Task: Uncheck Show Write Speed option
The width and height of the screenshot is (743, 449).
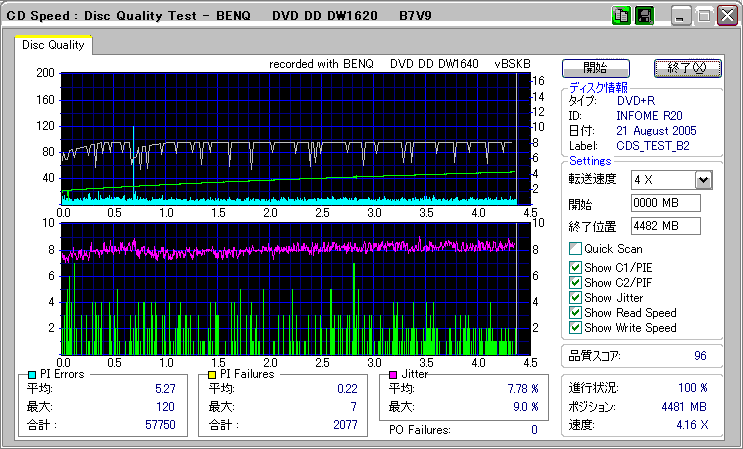Action: (575, 328)
